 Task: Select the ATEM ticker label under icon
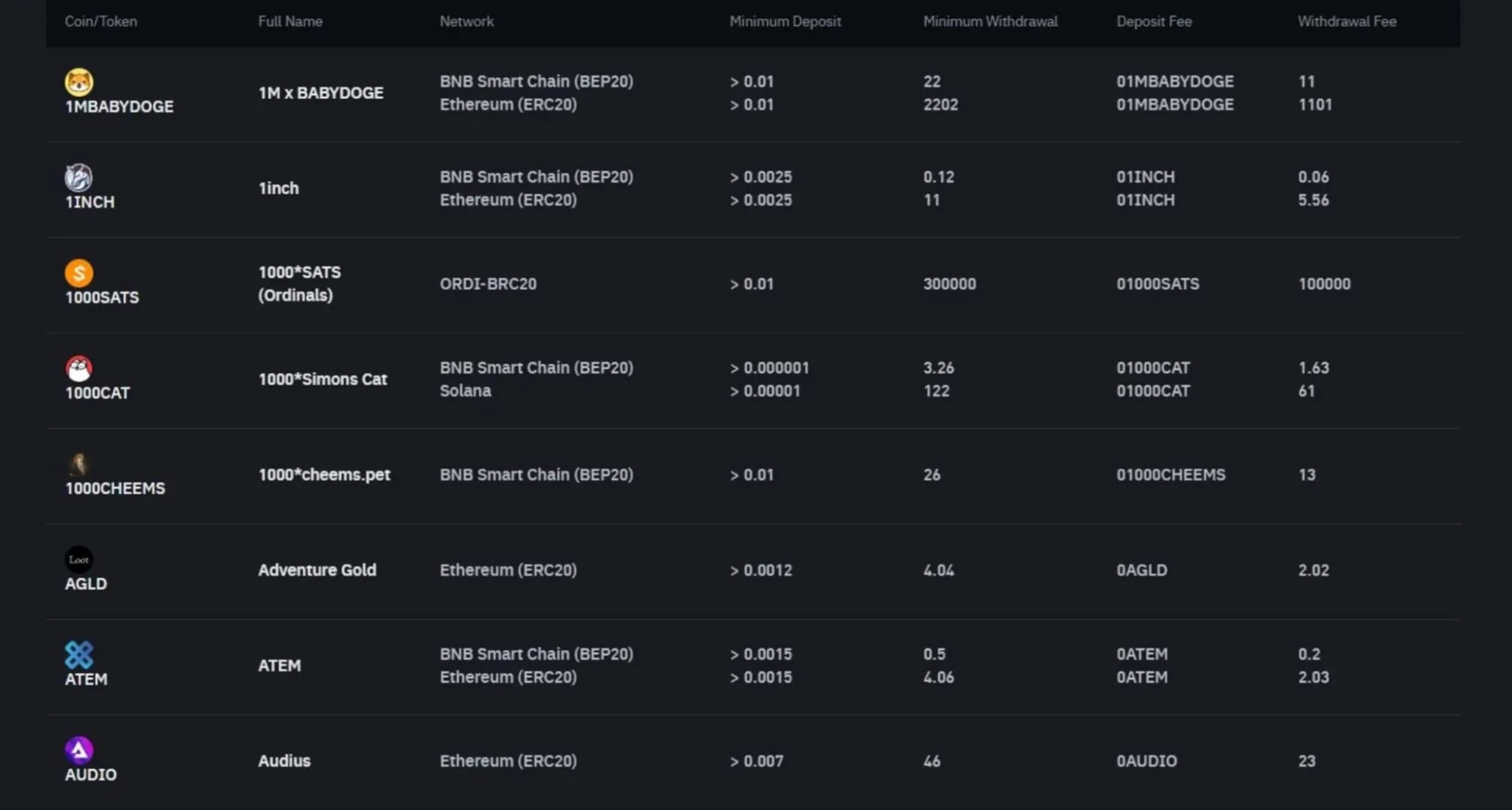[x=86, y=678]
